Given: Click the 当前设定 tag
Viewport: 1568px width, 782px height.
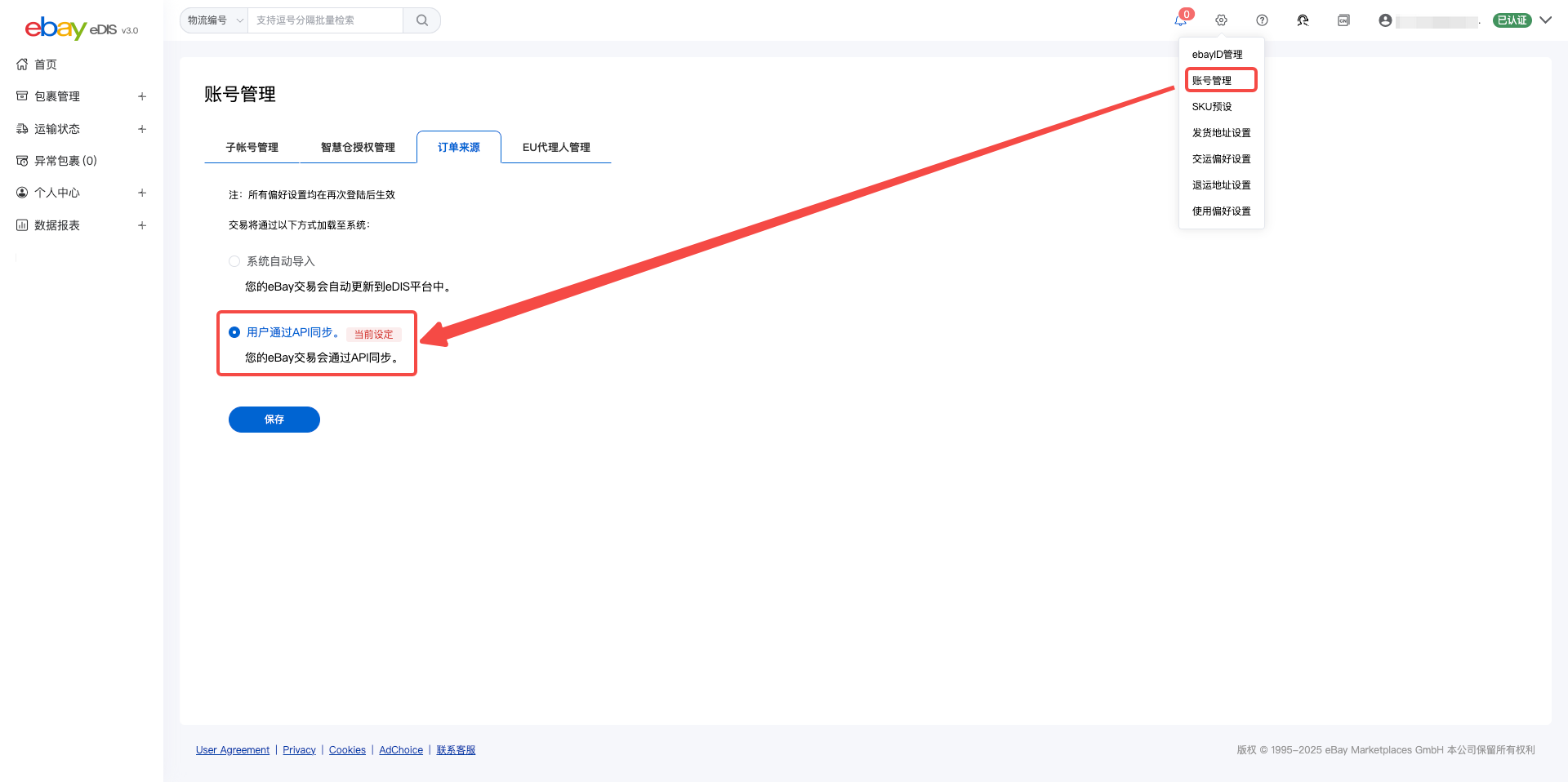Looking at the screenshot, I should (x=374, y=334).
